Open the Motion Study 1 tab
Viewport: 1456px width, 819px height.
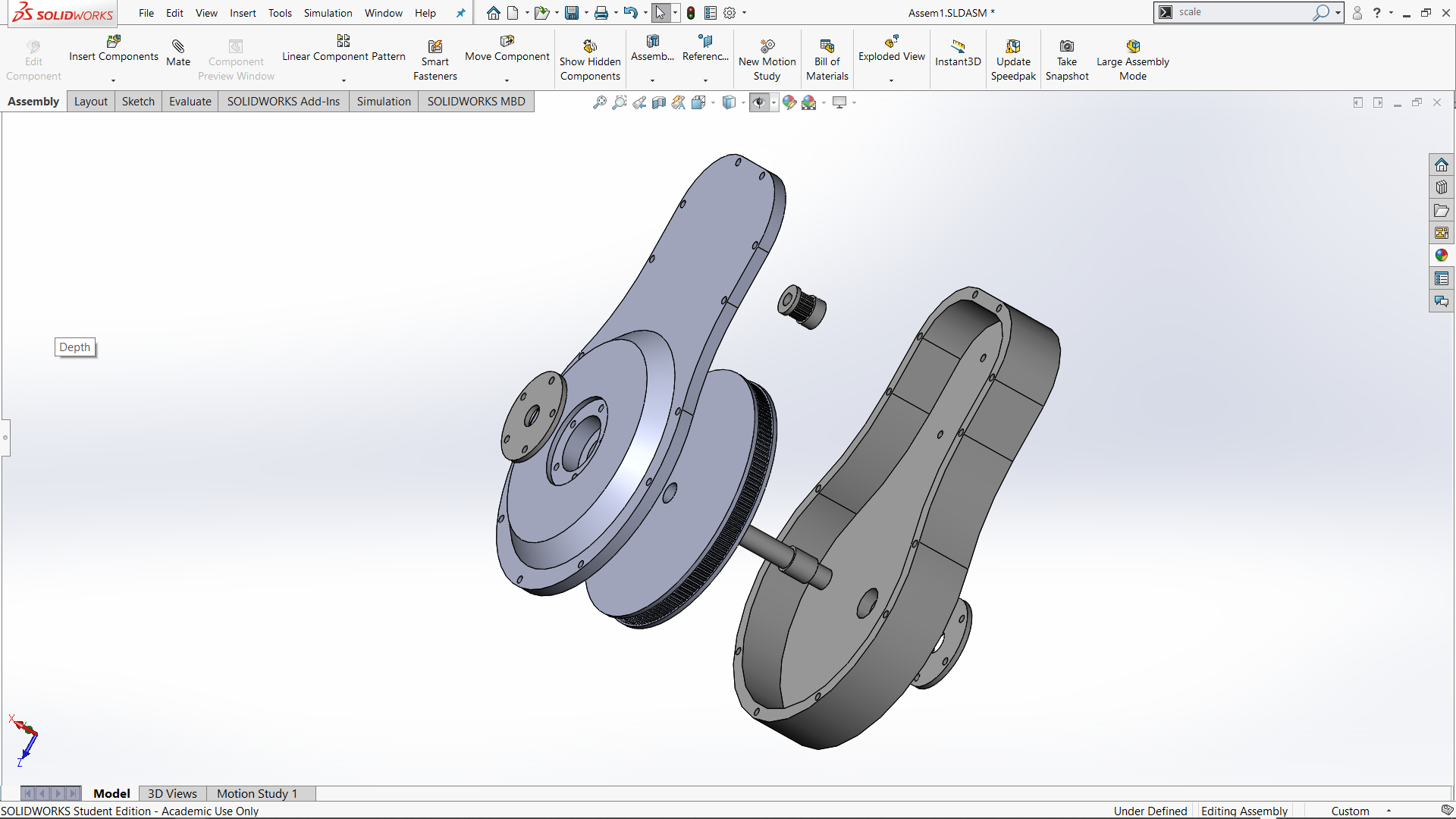click(257, 793)
